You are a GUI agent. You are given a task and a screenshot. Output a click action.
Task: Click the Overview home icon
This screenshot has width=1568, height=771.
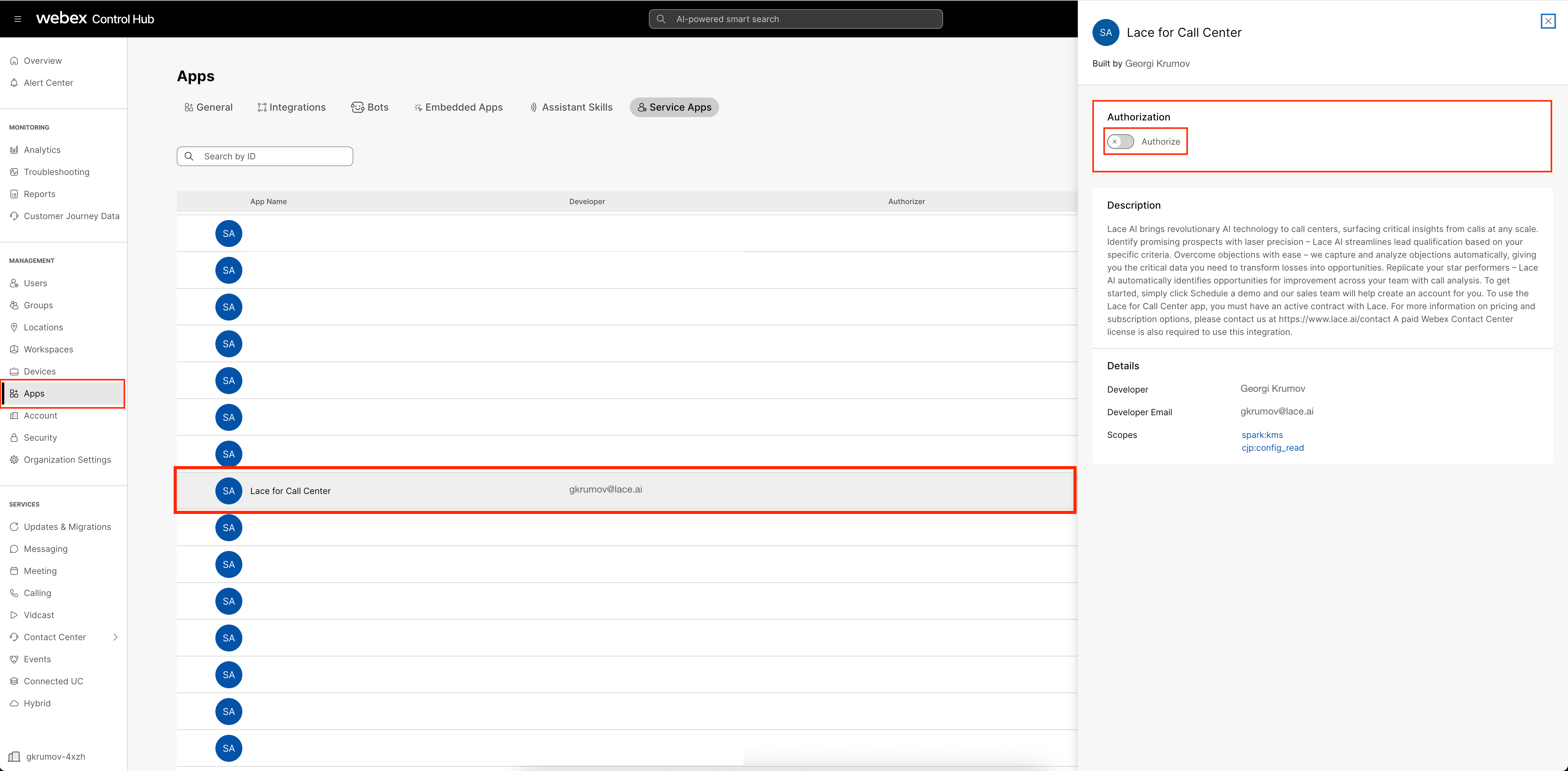14,61
